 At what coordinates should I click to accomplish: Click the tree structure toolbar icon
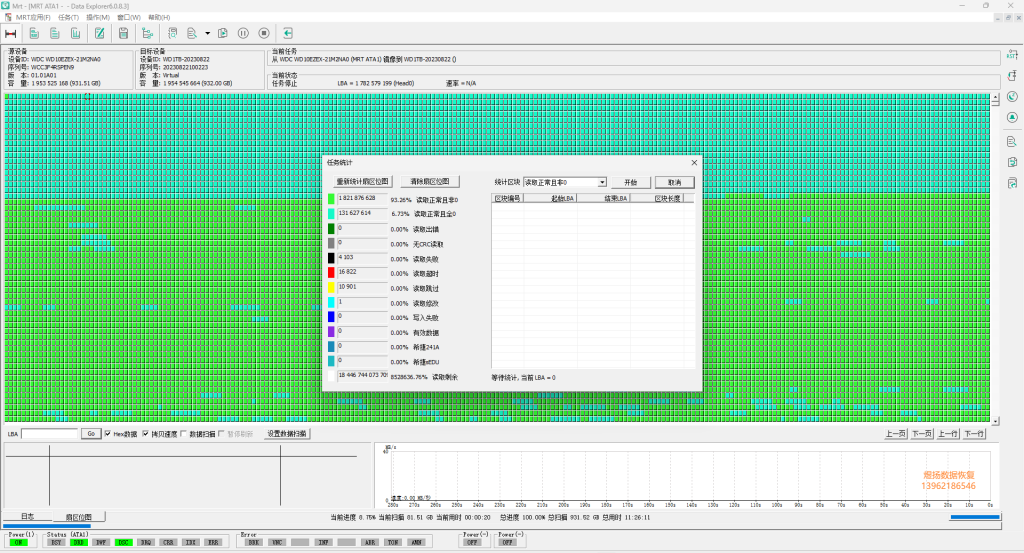pyautogui.click(x=147, y=33)
